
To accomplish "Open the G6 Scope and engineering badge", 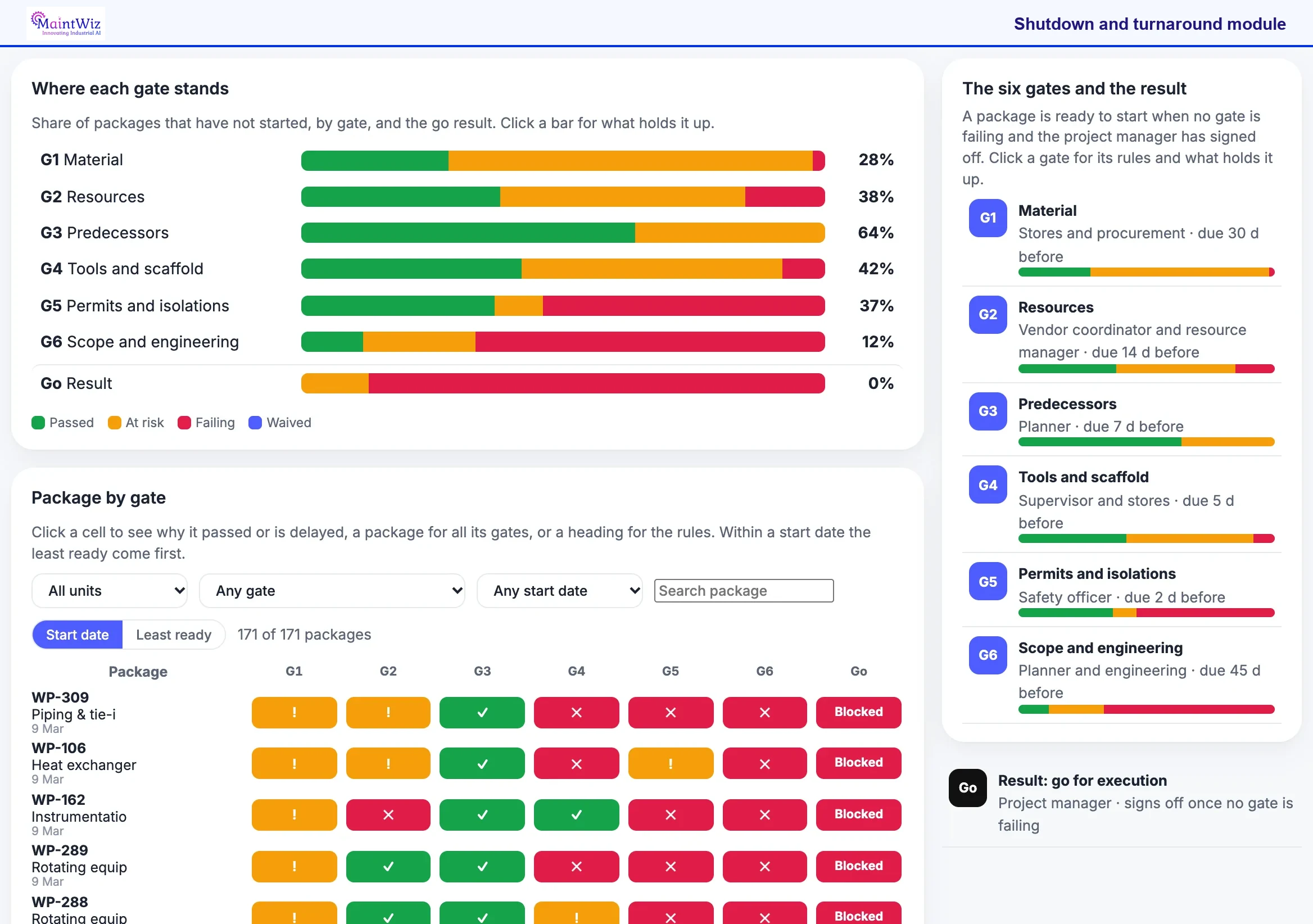I will (988, 655).
